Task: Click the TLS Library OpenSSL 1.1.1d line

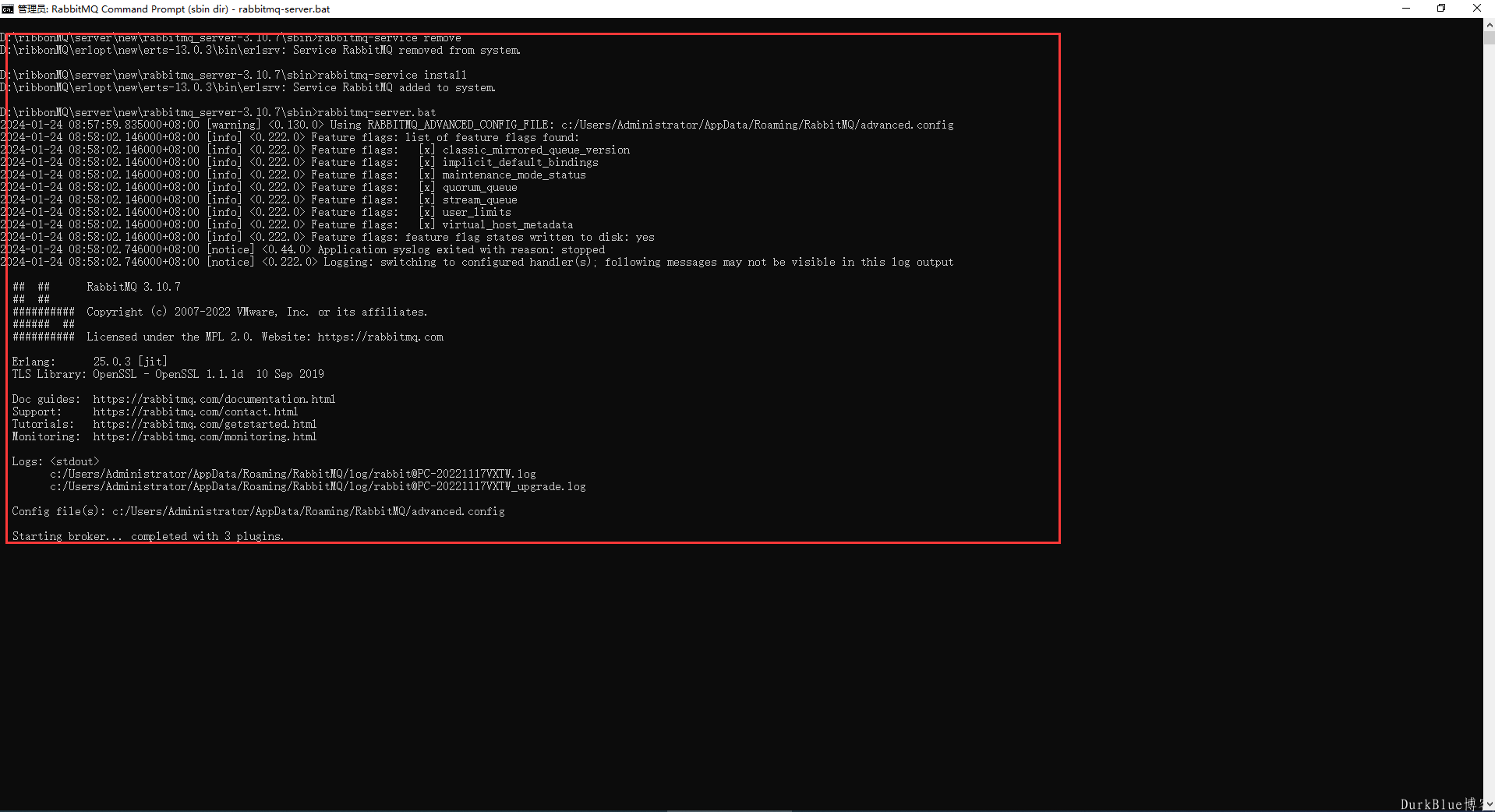Action: coord(168,375)
